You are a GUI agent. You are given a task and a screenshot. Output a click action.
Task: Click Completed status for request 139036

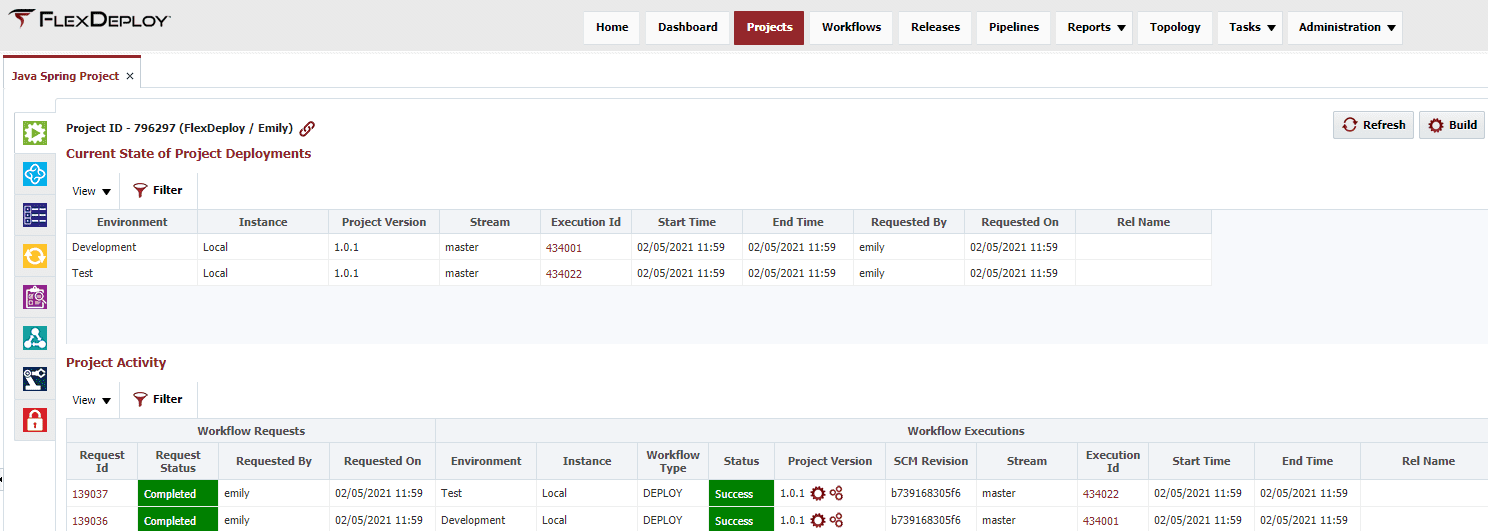click(x=178, y=520)
